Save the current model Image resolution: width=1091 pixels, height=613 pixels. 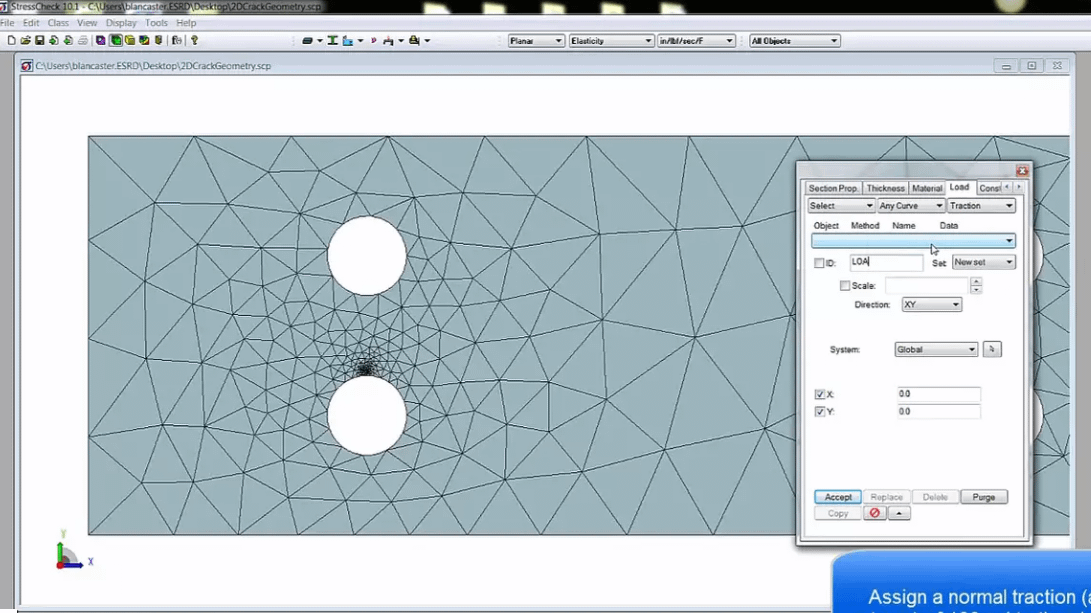click(x=40, y=40)
